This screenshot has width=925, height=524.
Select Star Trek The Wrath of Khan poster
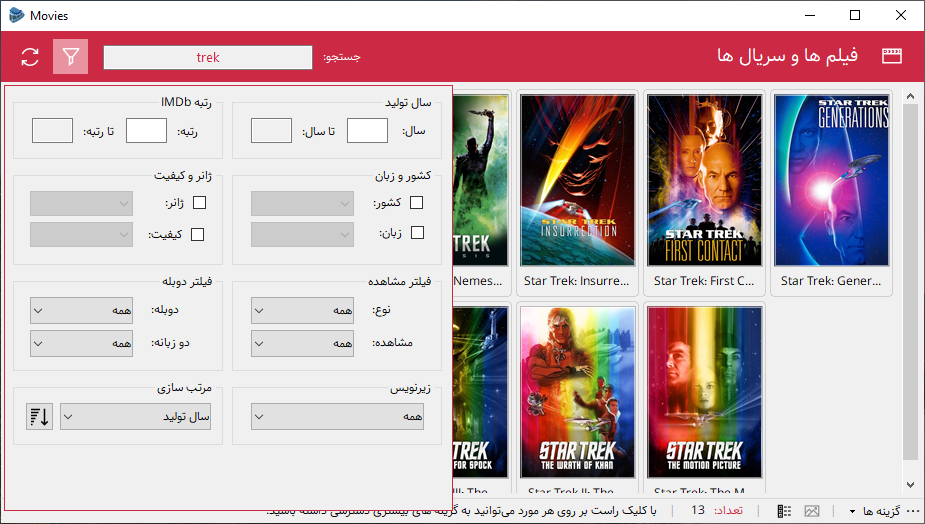[578, 392]
